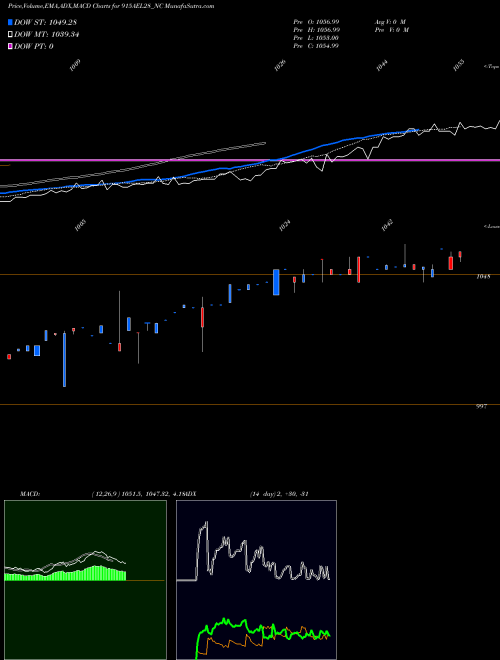Click the MACD panel title label
The width and height of the screenshot is (500, 660).
click(30, 494)
